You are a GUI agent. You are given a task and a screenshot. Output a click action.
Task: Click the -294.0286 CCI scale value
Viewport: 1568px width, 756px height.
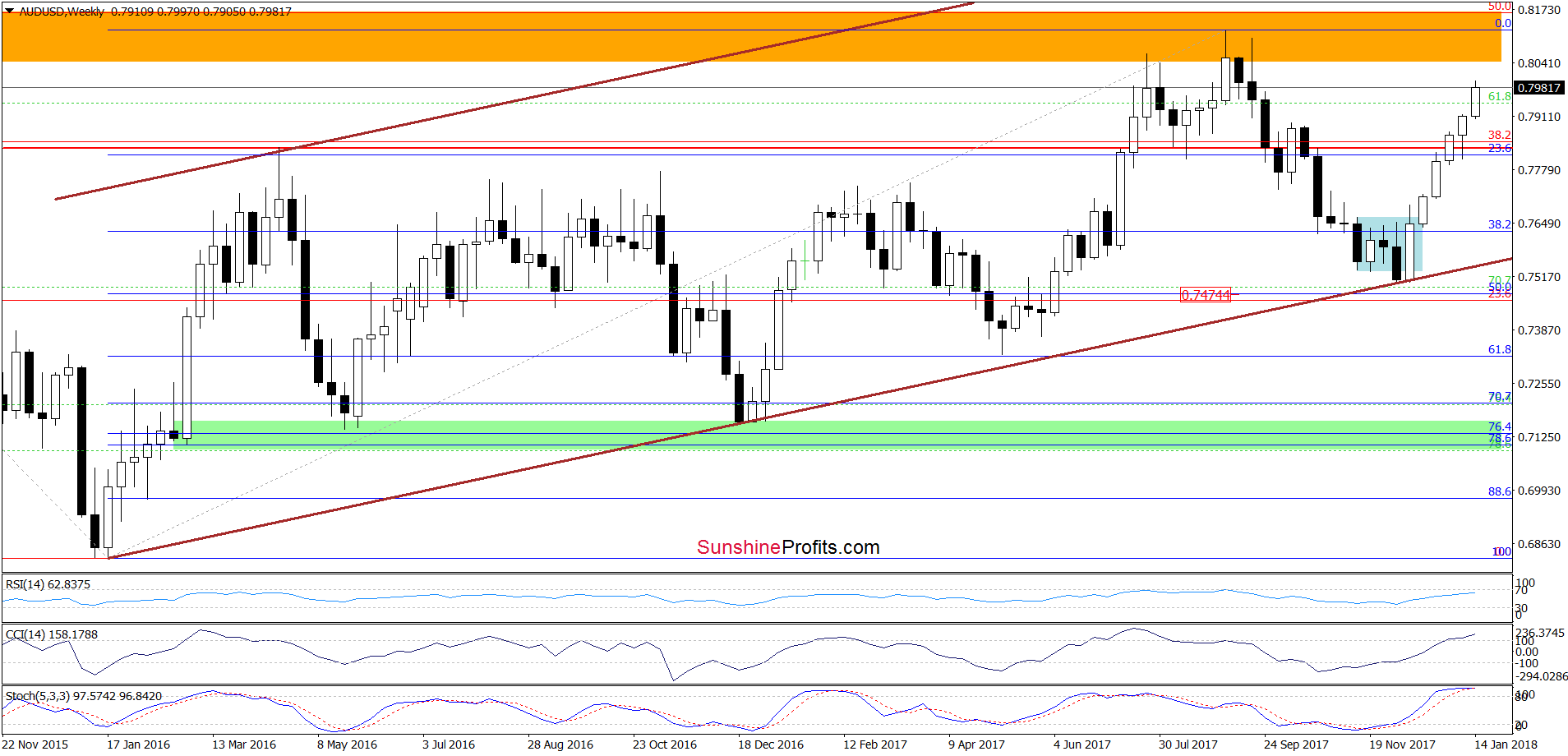pos(1541,676)
